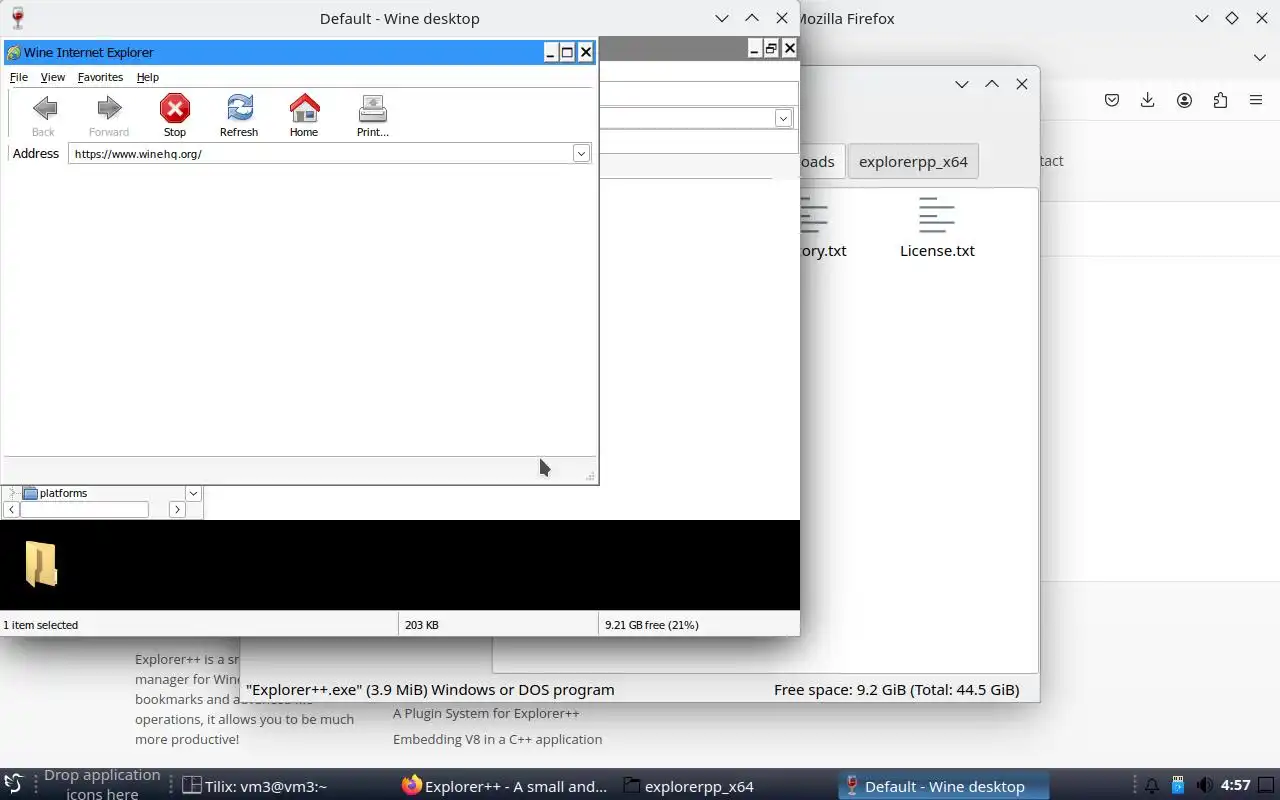Grab the Internet Explorer window resize grip
Image resolution: width=1280 pixels, height=800 pixels.
coord(589,477)
